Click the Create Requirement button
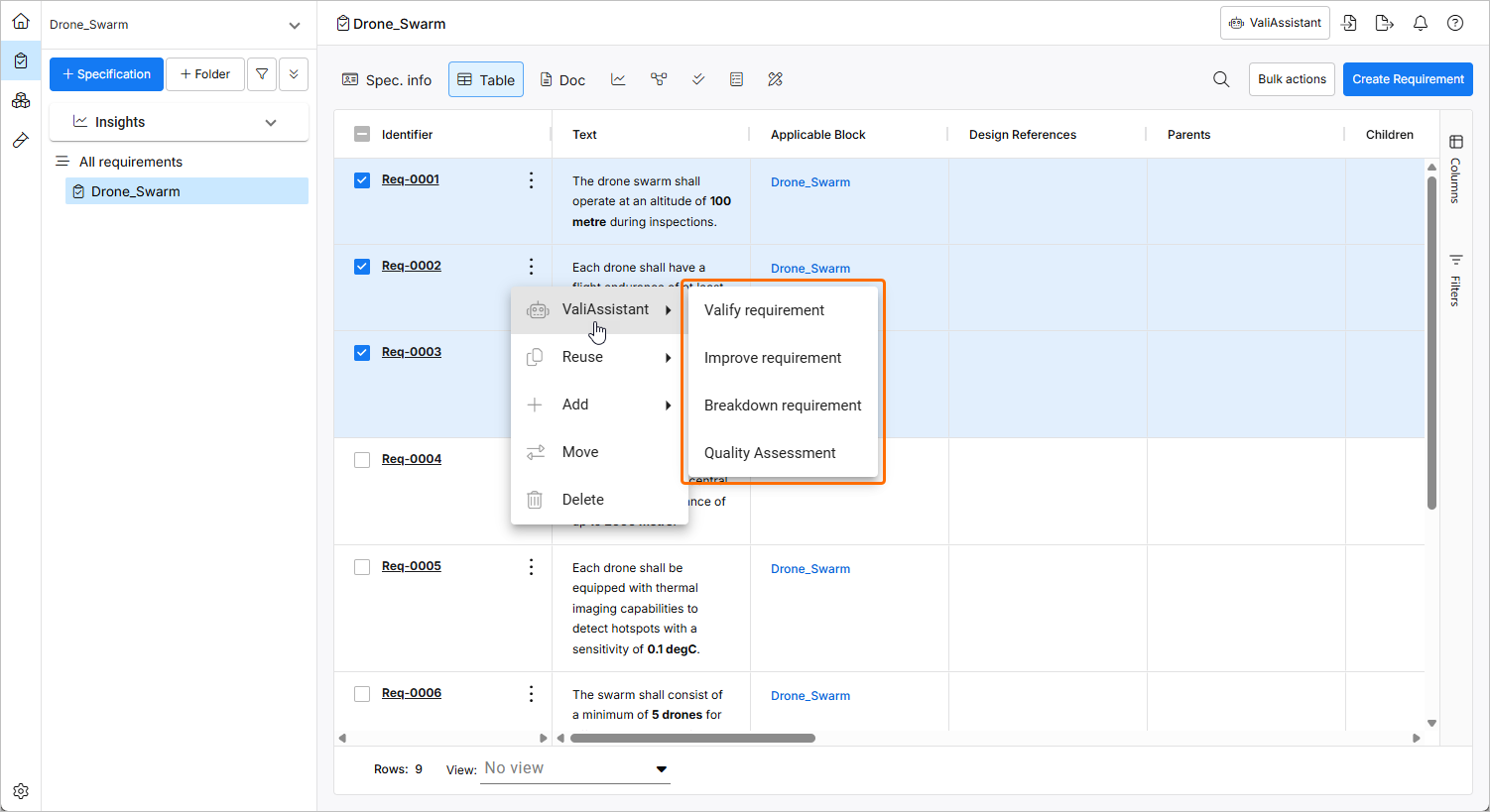The width and height of the screenshot is (1490, 812). tap(1407, 79)
